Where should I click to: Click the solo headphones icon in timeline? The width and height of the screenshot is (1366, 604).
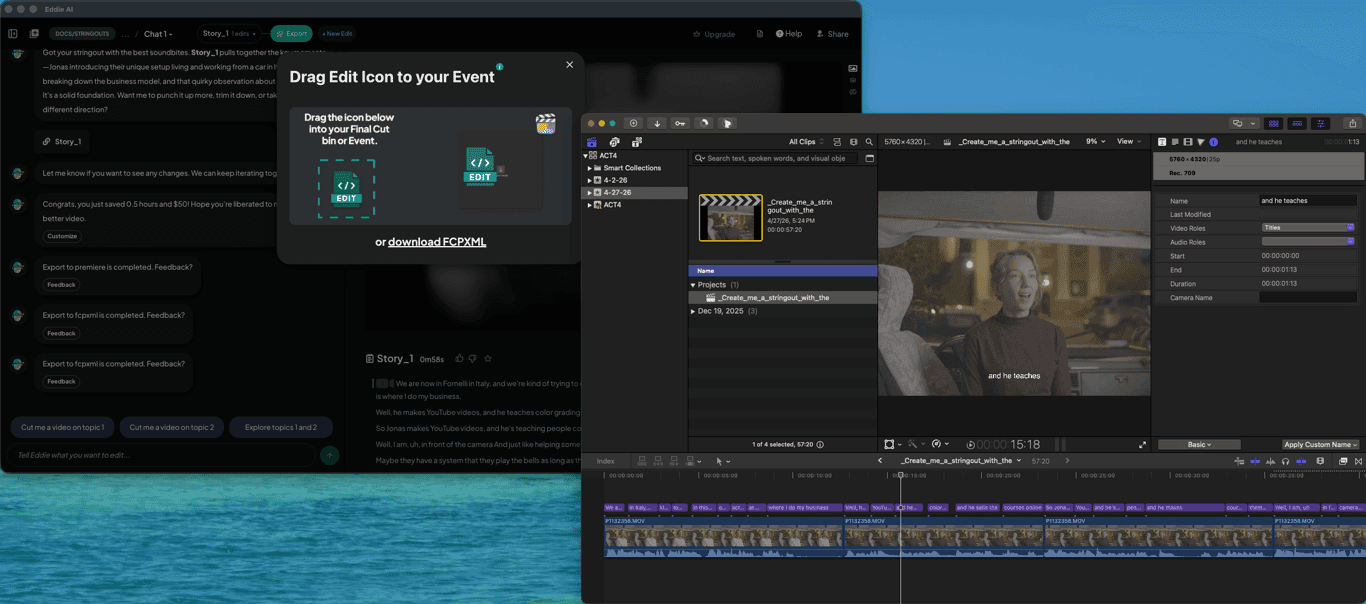pyautogui.click(x=1285, y=461)
